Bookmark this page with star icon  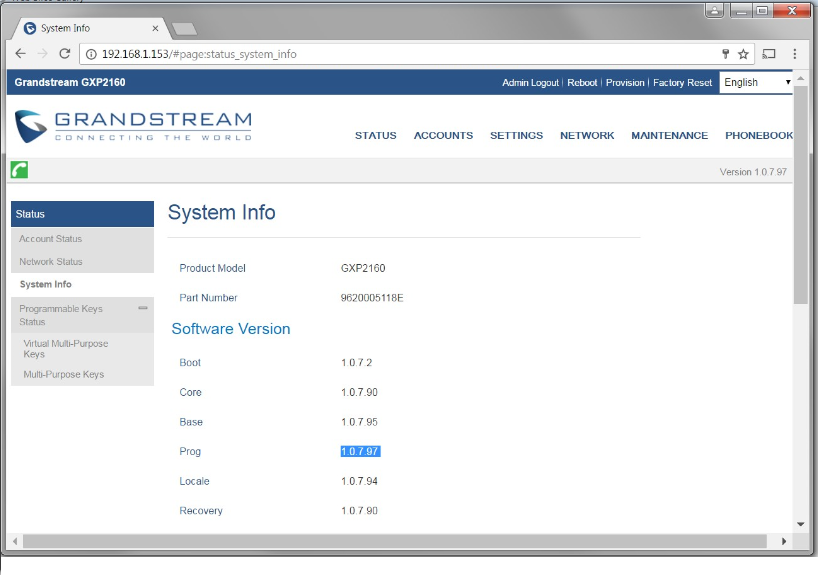point(743,54)
